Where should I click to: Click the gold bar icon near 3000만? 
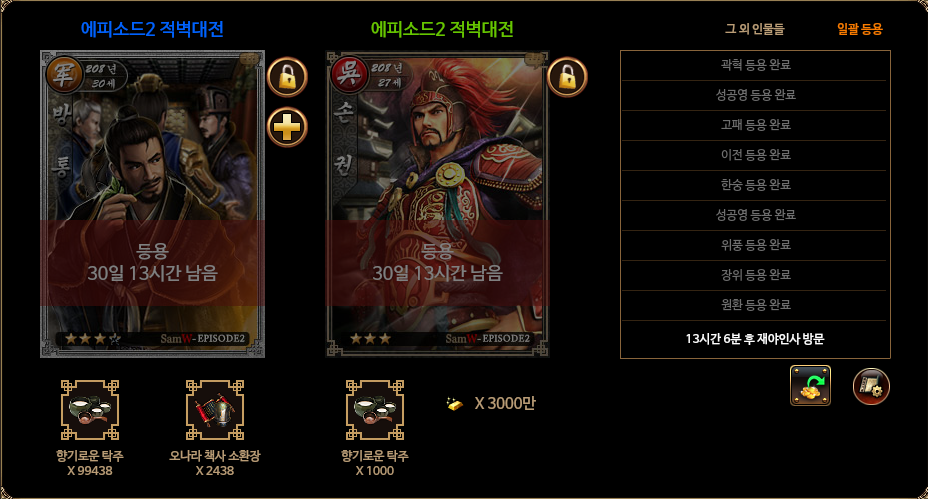click(455, 404)
